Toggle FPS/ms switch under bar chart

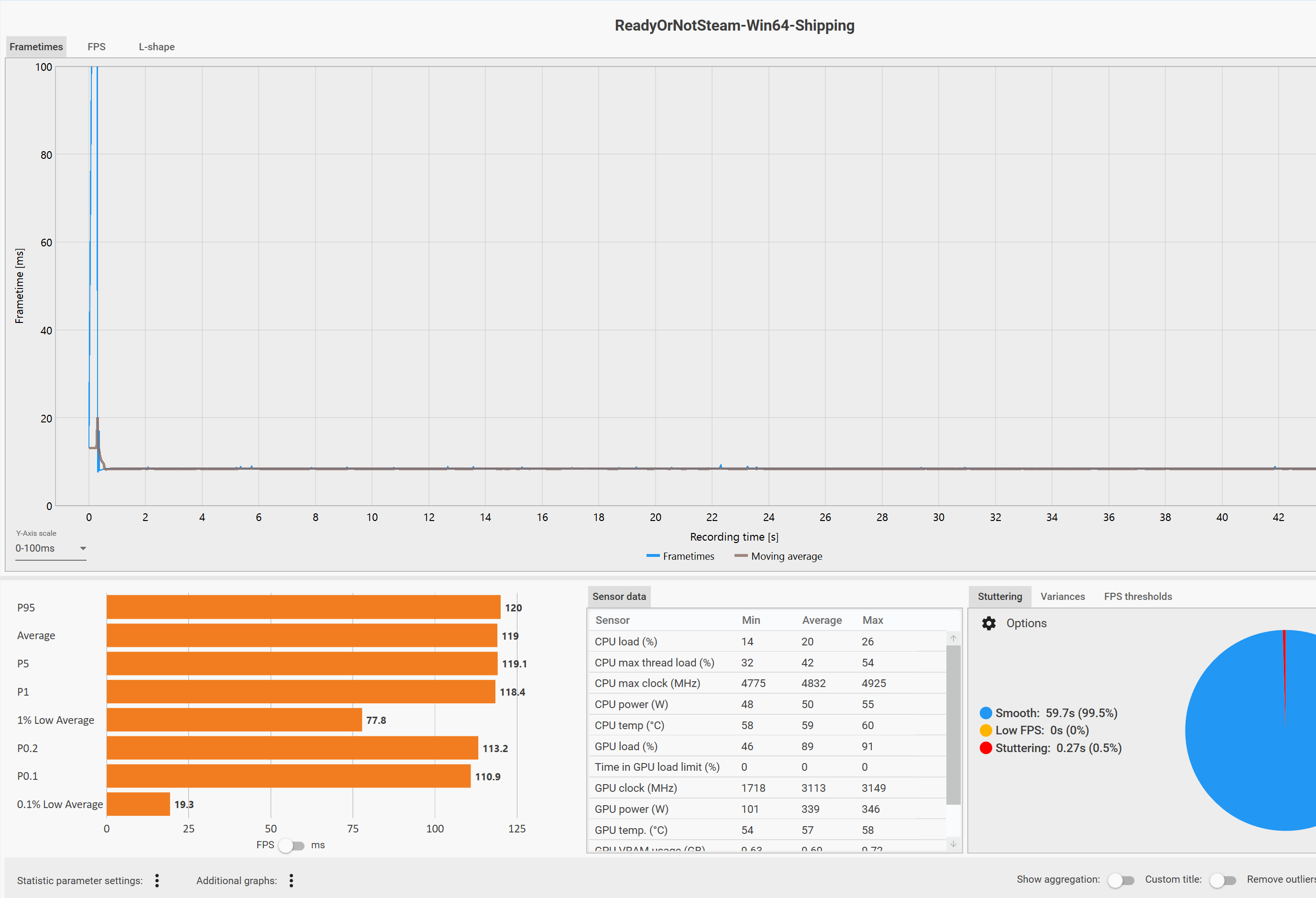291,845
